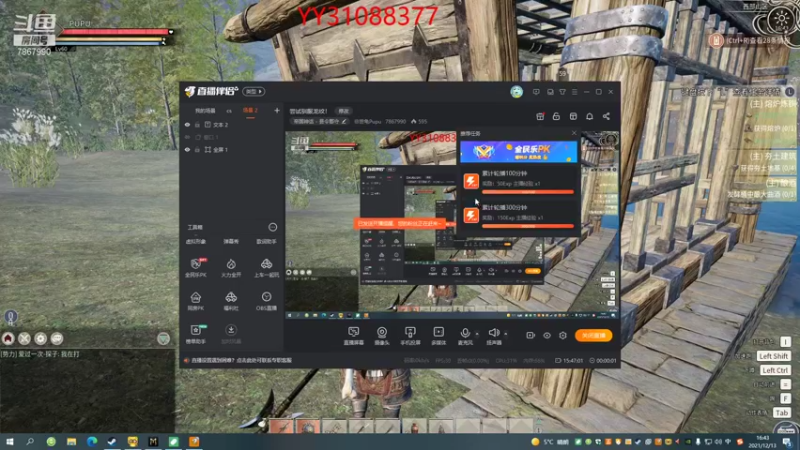
Task: Open the screen capture source tool
Action: (353, 336)
